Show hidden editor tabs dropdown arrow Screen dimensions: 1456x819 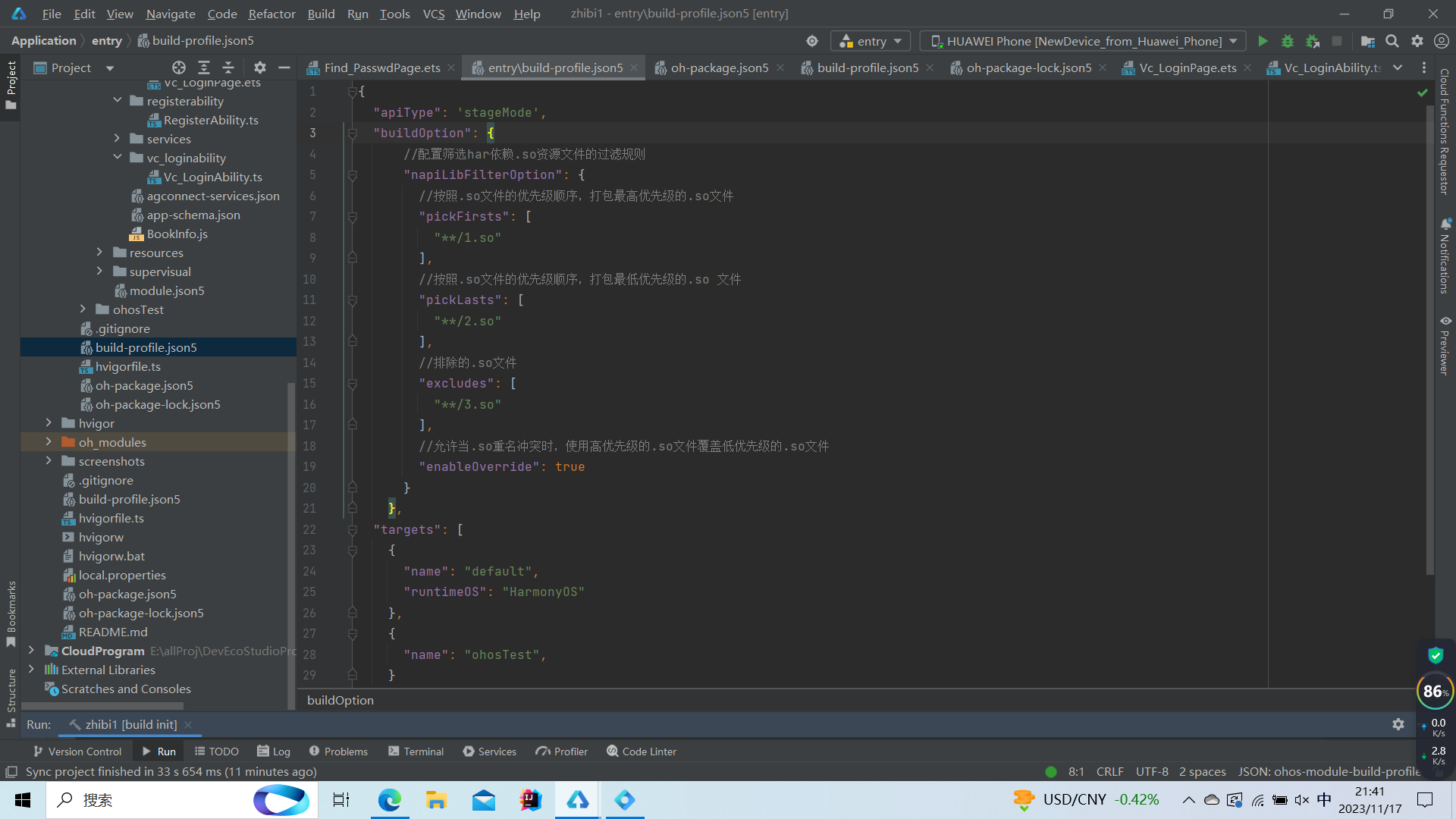pos(1398,67)
